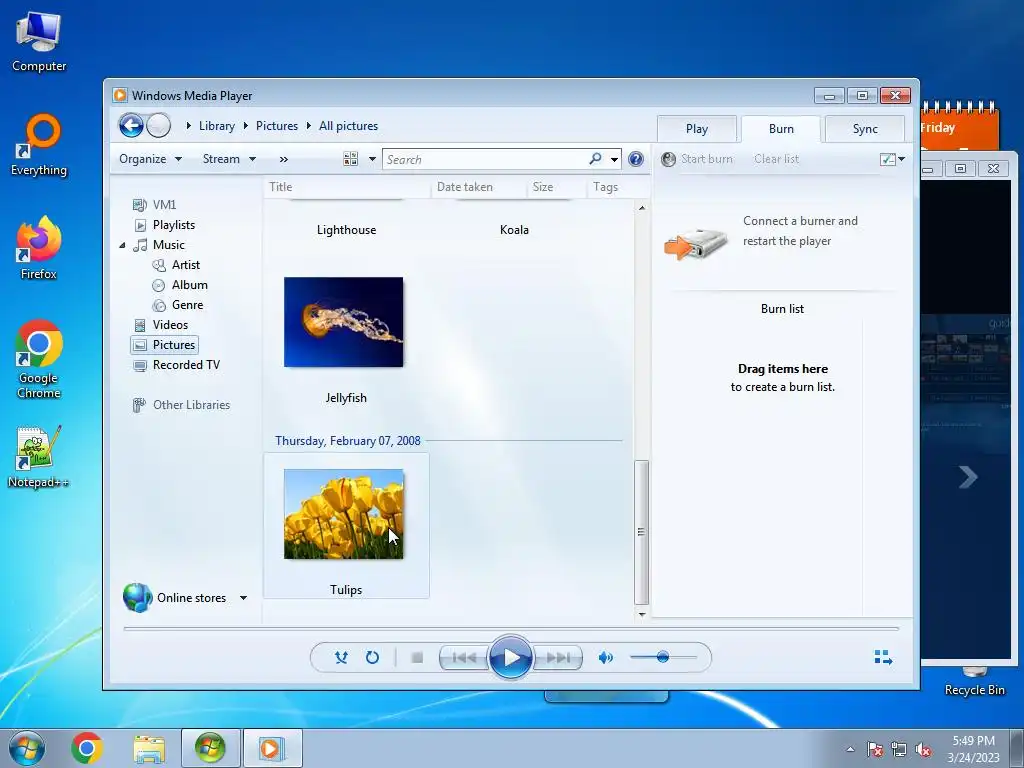This screenshot has height=768, width=1024.
Task: Open the Everything desktop shortcut
Action: click(39, 145)
